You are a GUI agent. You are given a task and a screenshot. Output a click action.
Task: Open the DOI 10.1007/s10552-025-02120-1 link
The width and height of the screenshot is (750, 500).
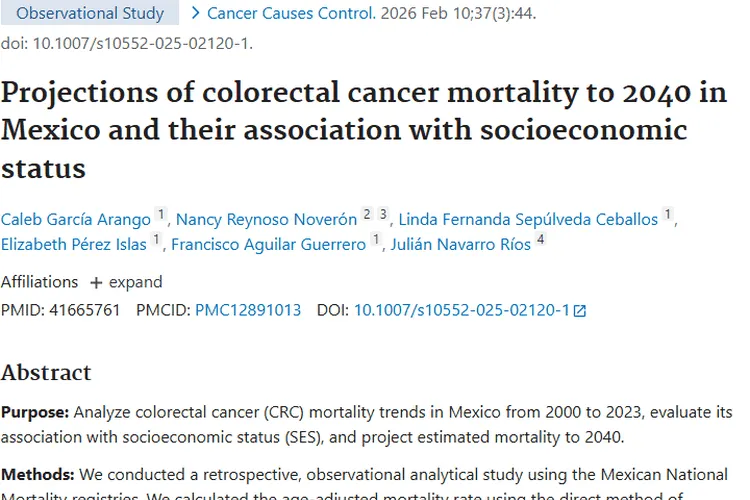coord(461,310)
